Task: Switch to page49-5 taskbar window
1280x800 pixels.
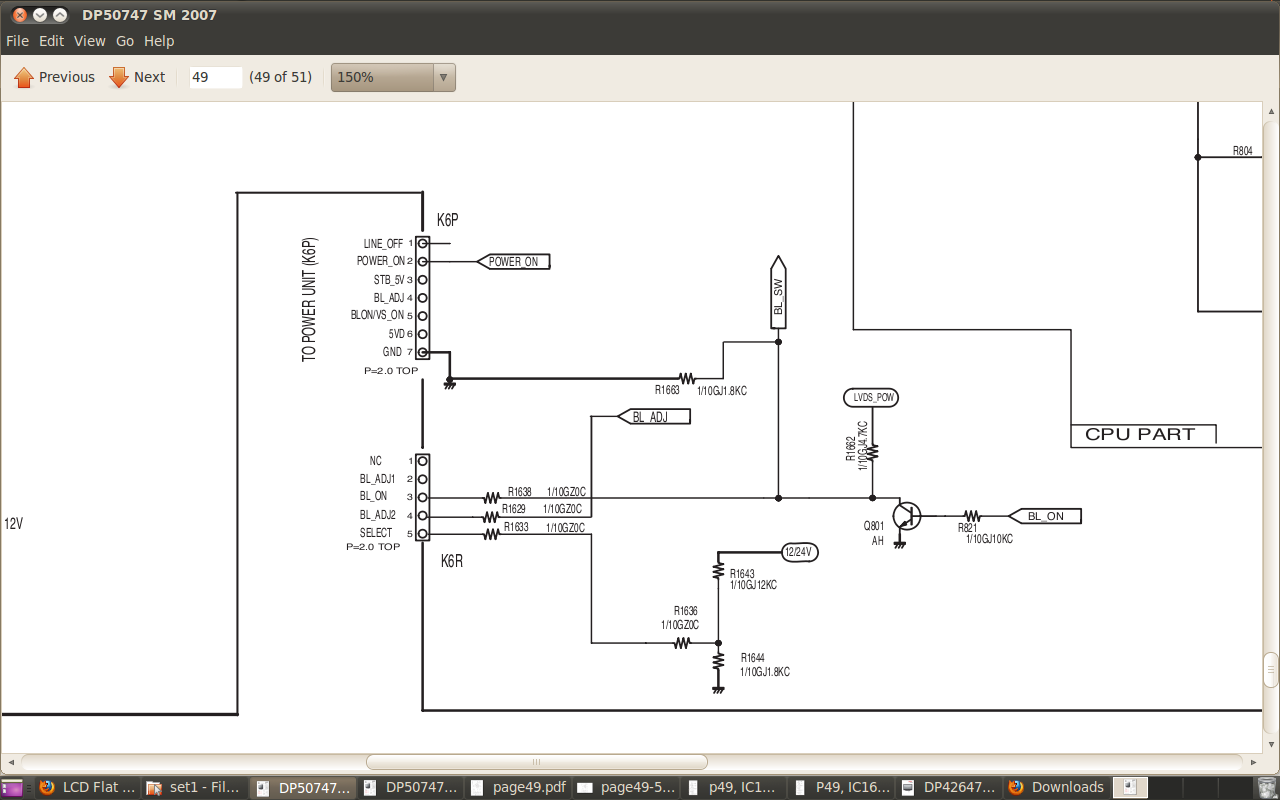Action: pos(624,787)
